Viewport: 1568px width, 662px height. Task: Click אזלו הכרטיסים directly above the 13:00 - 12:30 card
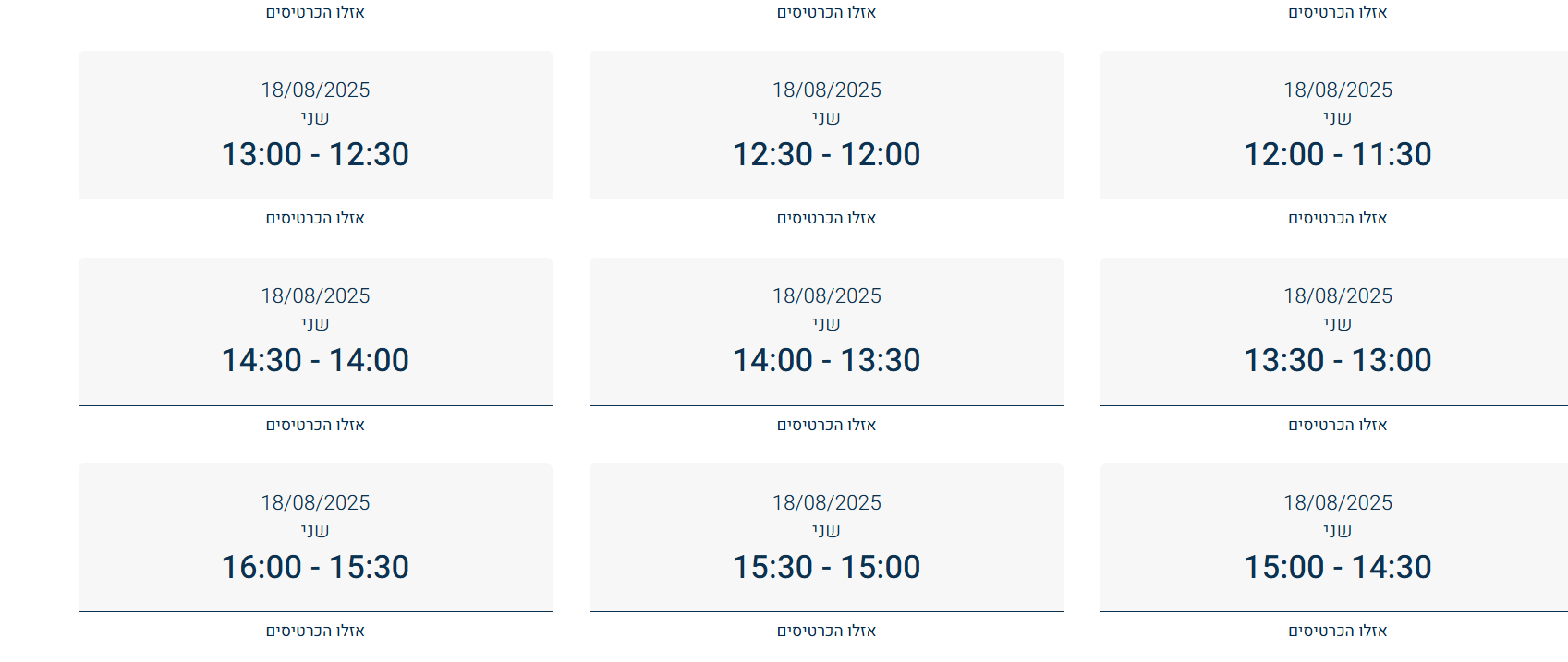tap(315, 13)
